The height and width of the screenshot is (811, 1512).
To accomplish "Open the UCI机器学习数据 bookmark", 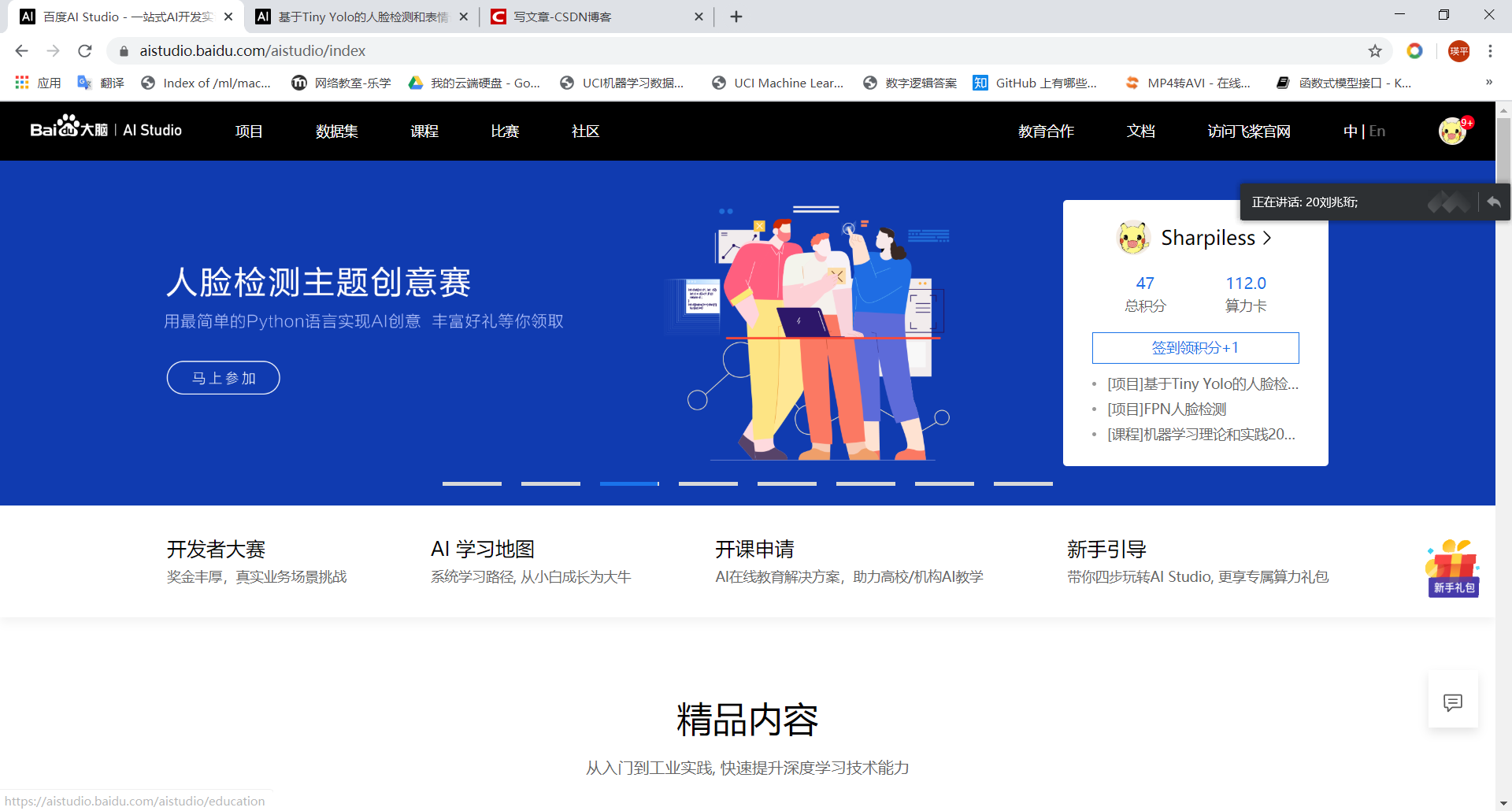I will [x=621, y=83].
